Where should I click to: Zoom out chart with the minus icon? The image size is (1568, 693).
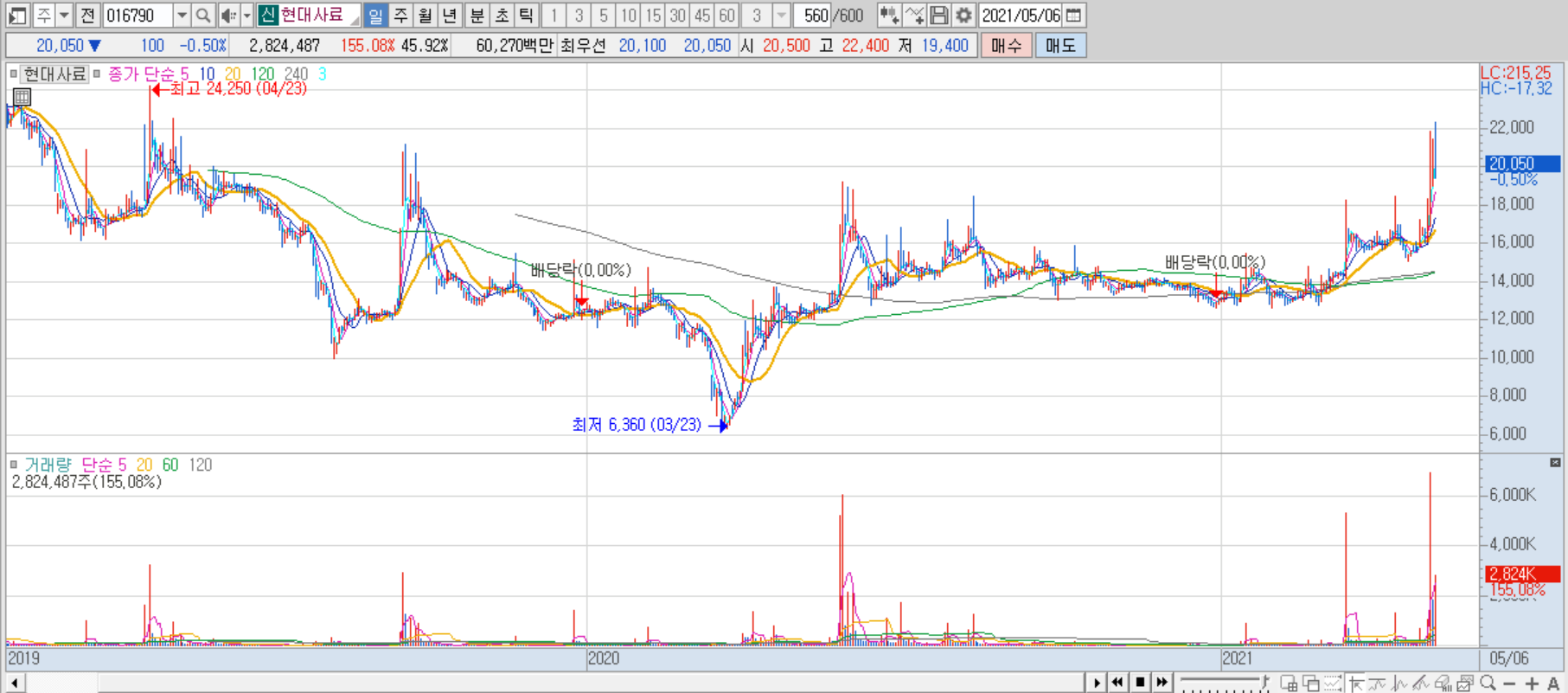1509,683
